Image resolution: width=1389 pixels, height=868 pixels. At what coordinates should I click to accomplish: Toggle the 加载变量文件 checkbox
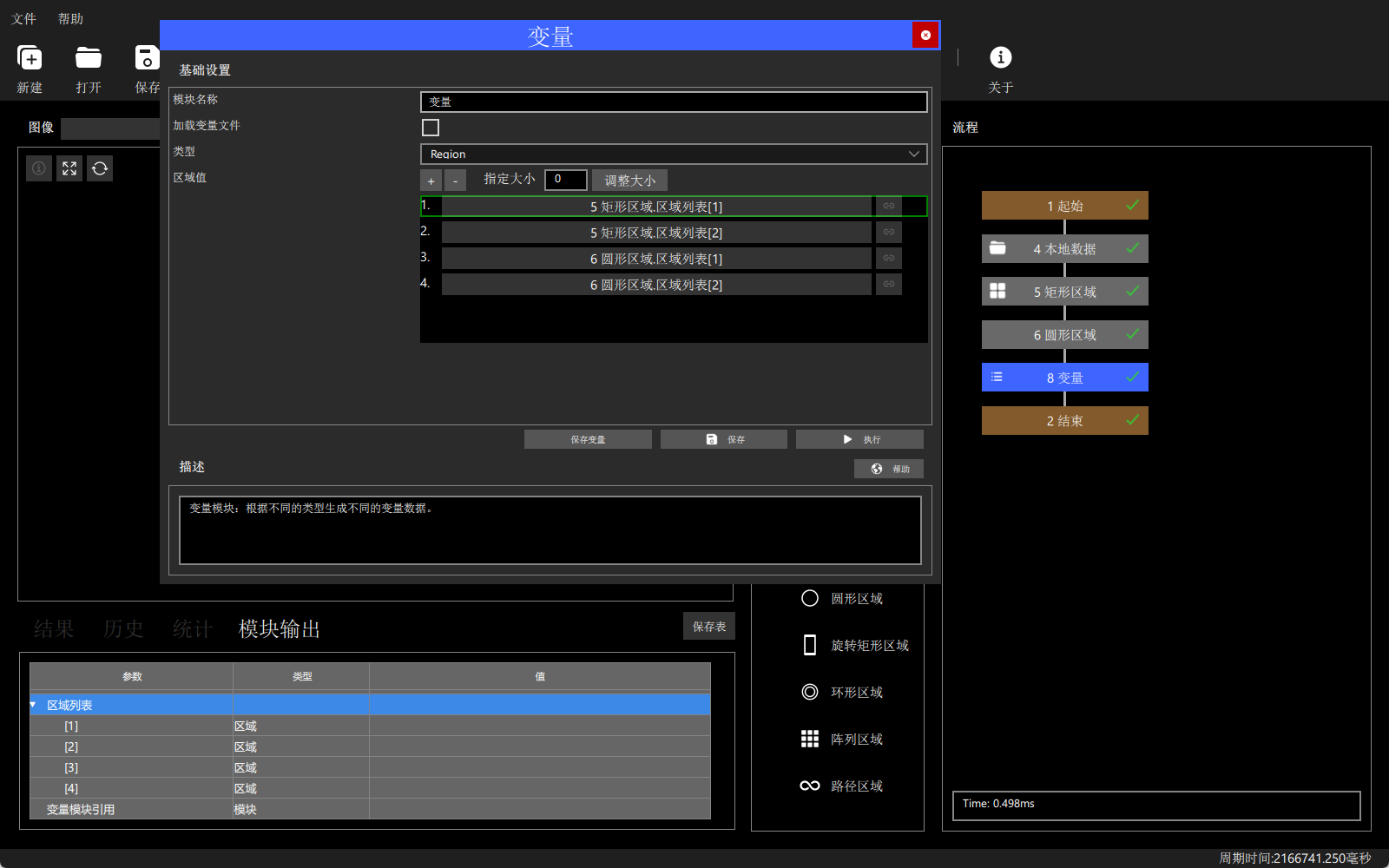431,128
